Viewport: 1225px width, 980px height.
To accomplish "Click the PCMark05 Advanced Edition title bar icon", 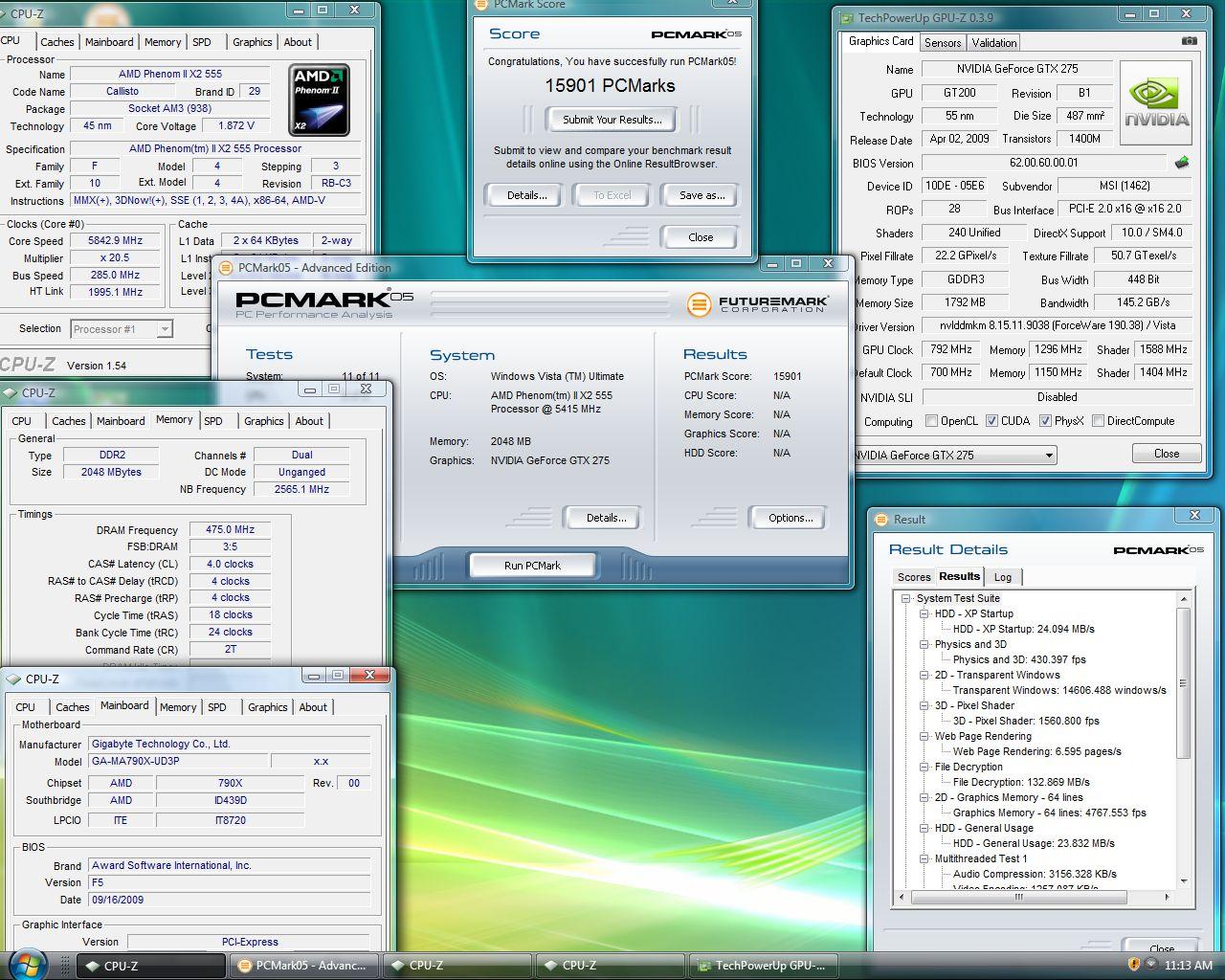I will (227, 268).
